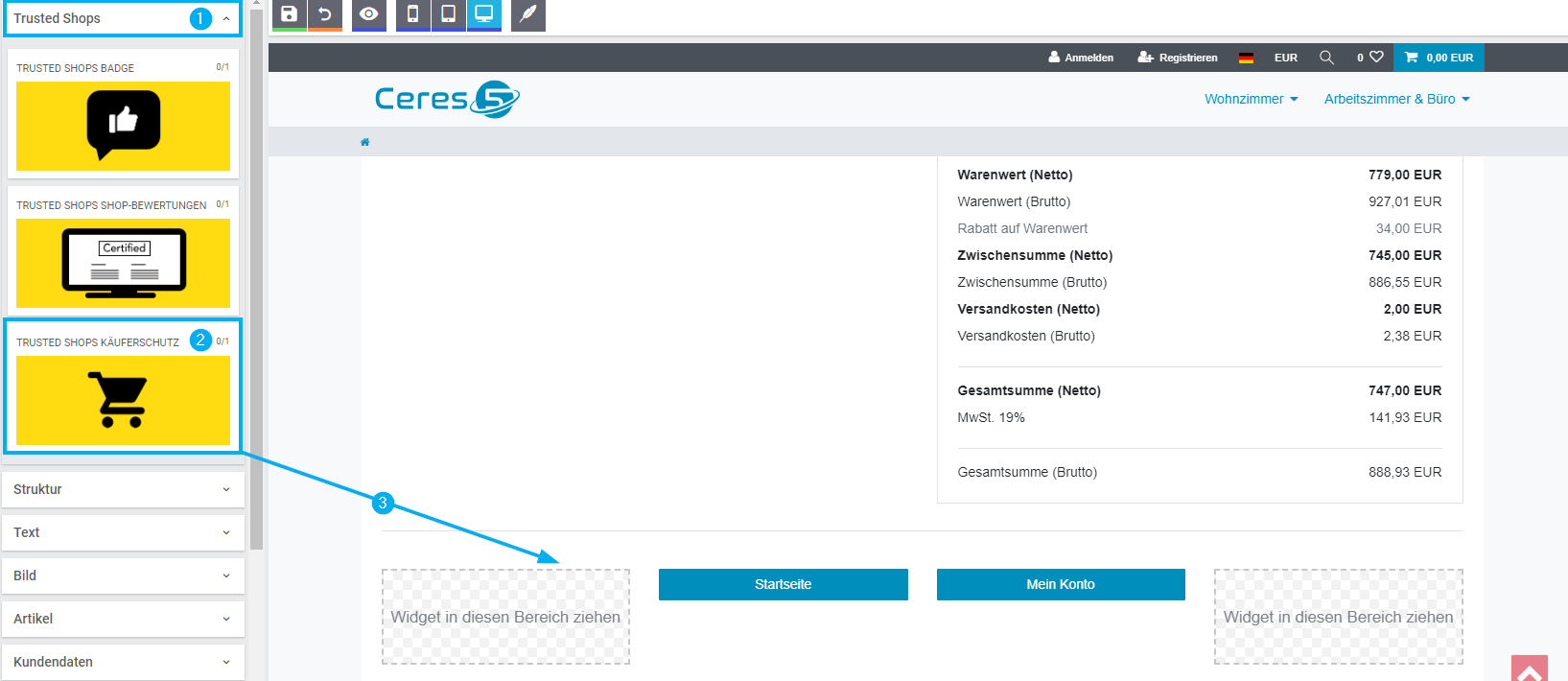Click the left widget drop area
The height and width of the screenshot is (681, 1568).
(505, 617)
